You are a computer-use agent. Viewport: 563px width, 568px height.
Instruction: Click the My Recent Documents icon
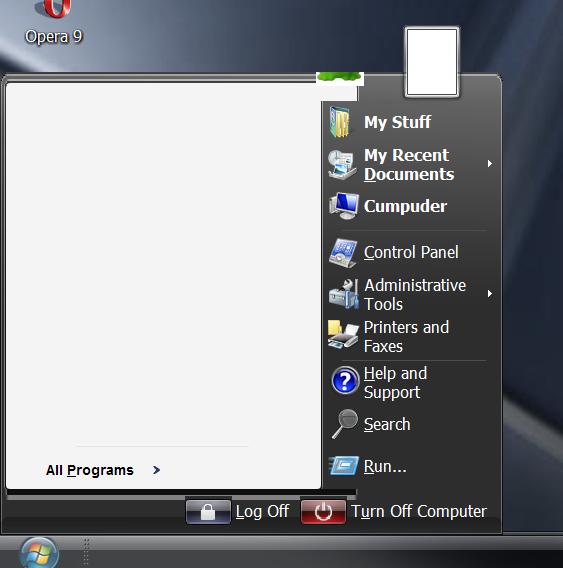pyautogui.click(x=341, y=165)
